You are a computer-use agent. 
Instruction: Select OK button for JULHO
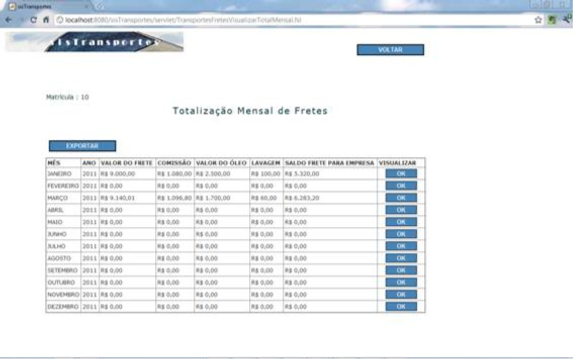[x=401, y=246]
